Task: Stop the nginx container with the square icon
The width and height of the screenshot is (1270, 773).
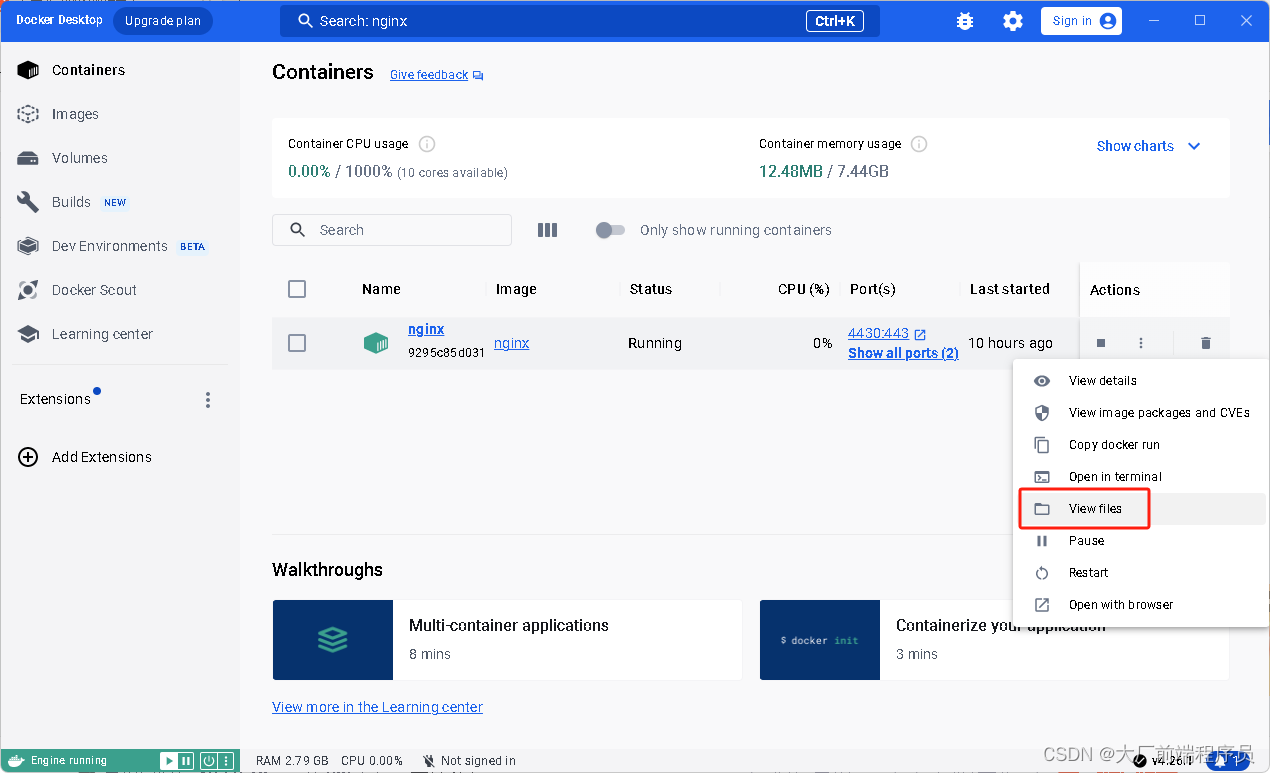Action: pyautogui.click(x=1100, y=342)
